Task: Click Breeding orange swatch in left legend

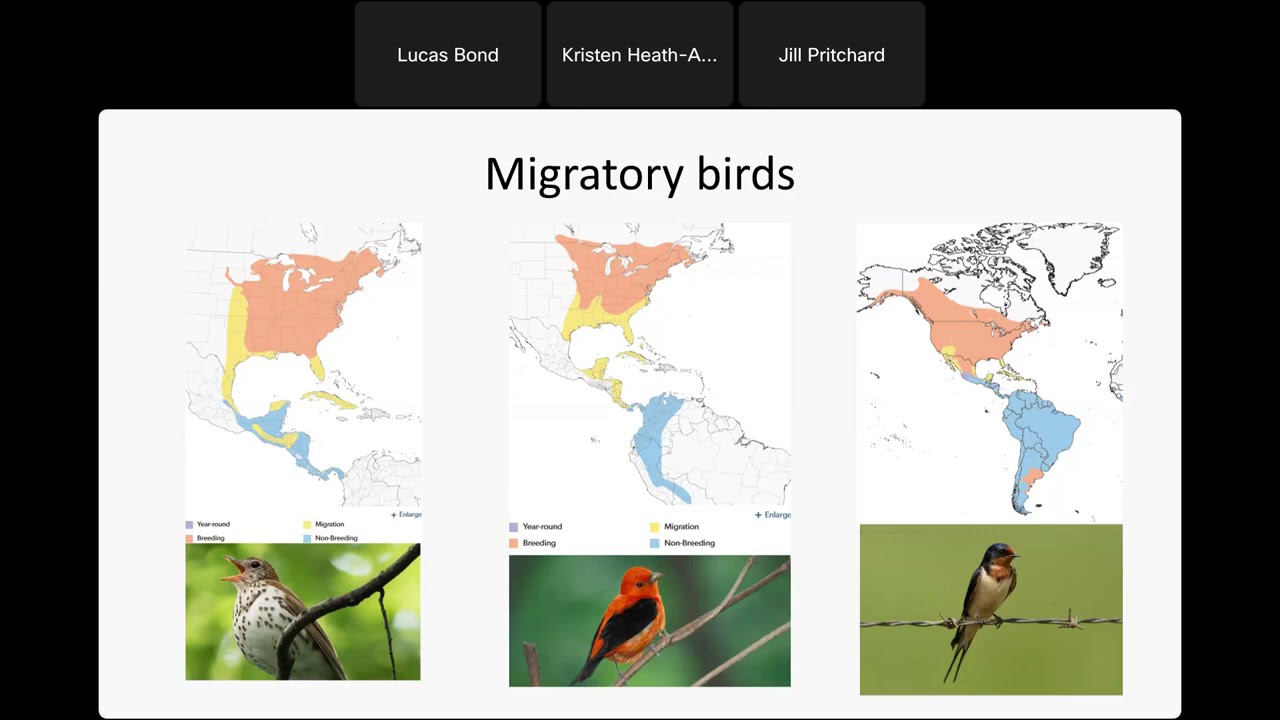Action: click(189, 538)
